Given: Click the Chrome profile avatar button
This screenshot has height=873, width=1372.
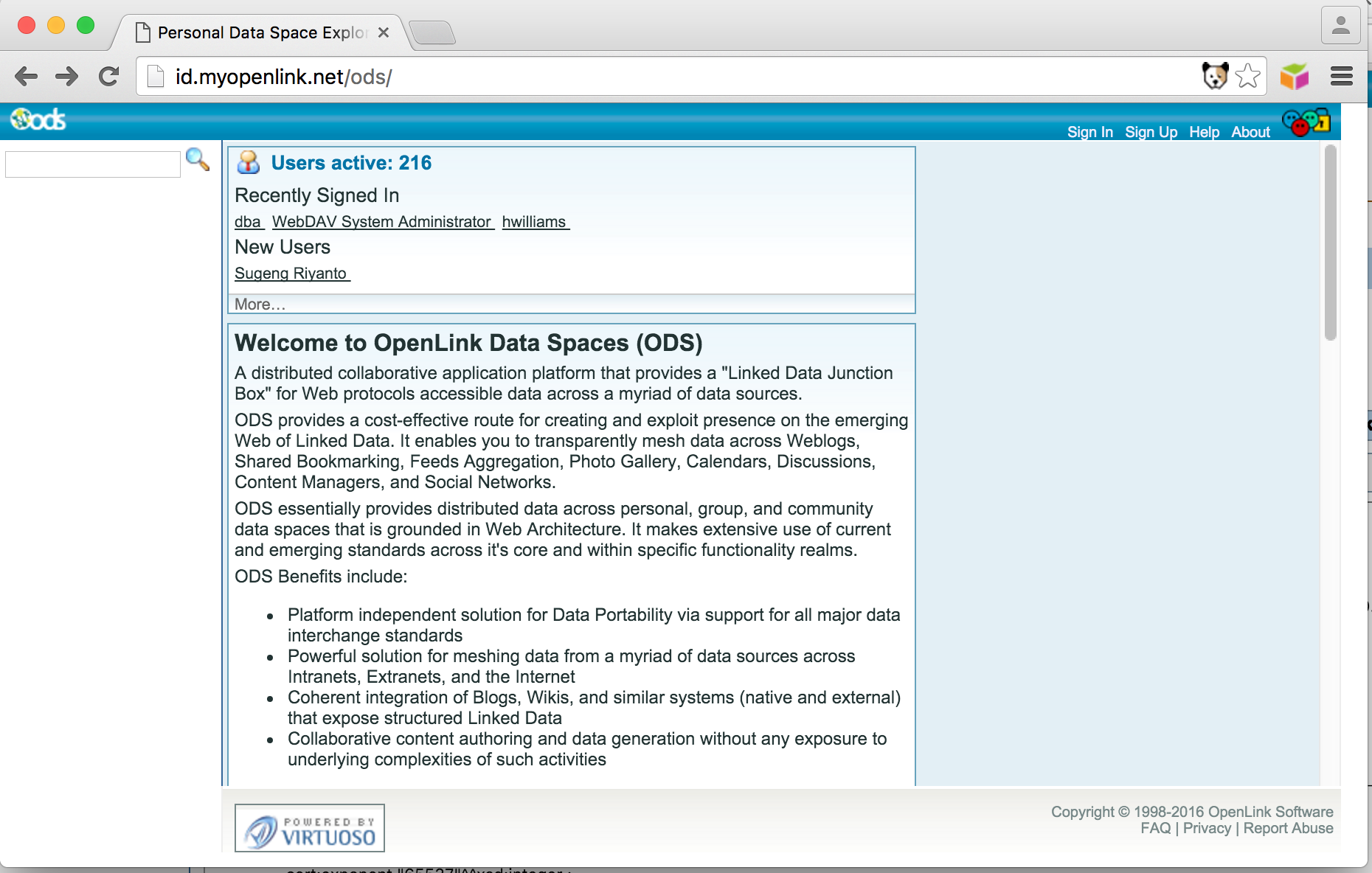Looking at the screenshot, I should (x=1340, y=27).
